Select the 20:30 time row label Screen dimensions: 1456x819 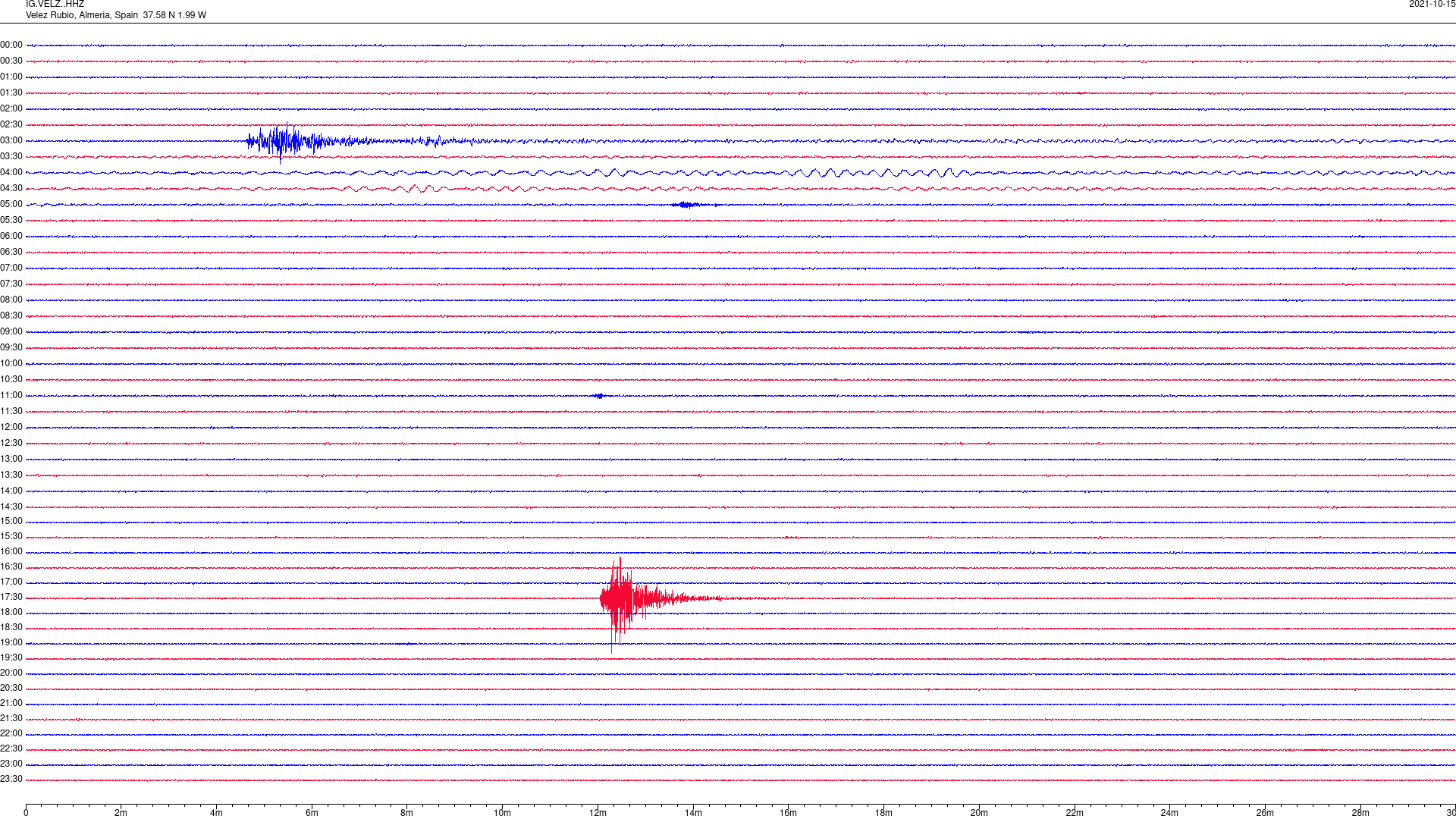[11, 688]
